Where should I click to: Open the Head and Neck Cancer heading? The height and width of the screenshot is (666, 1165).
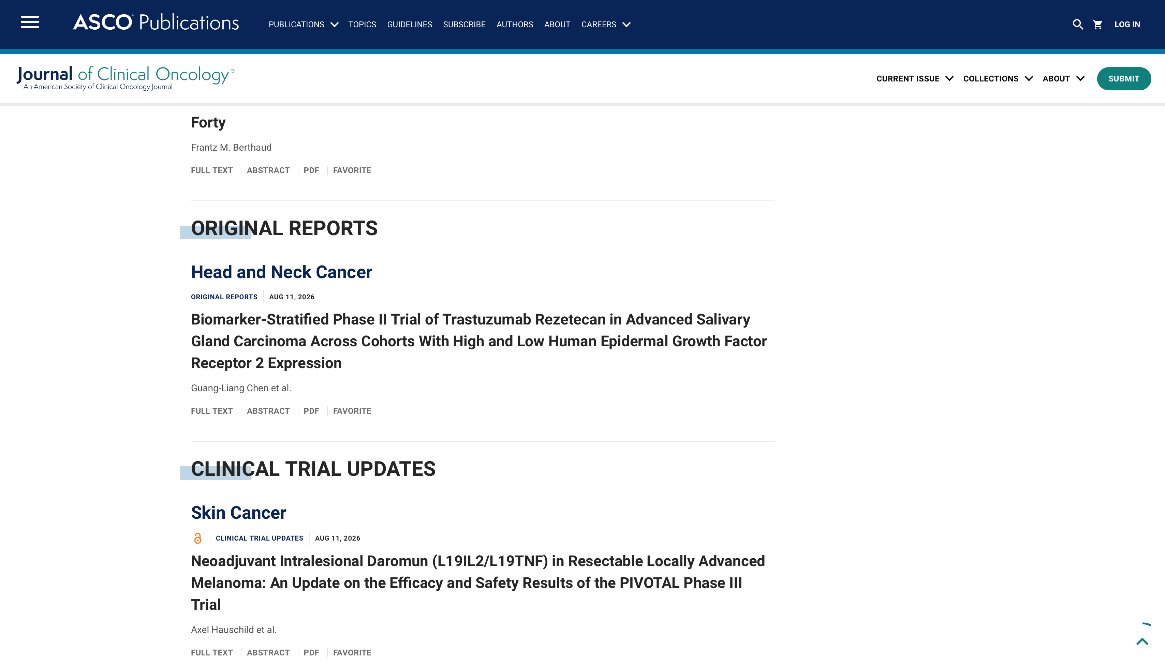282,272
